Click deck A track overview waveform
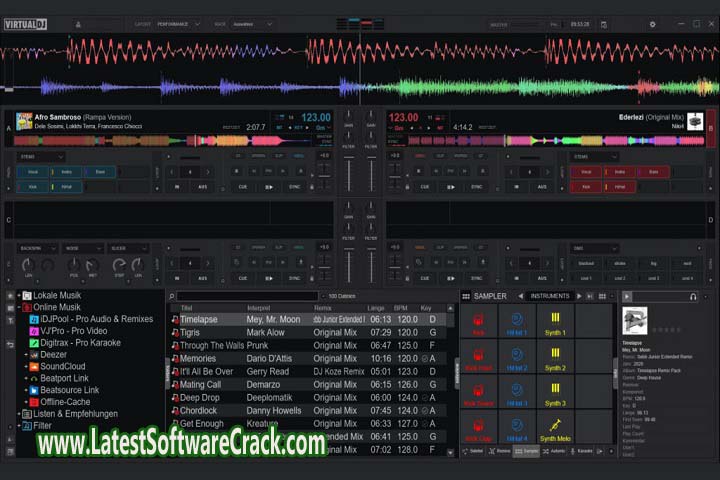The width and height of the screenshot is (720, 480). (163, 141)
